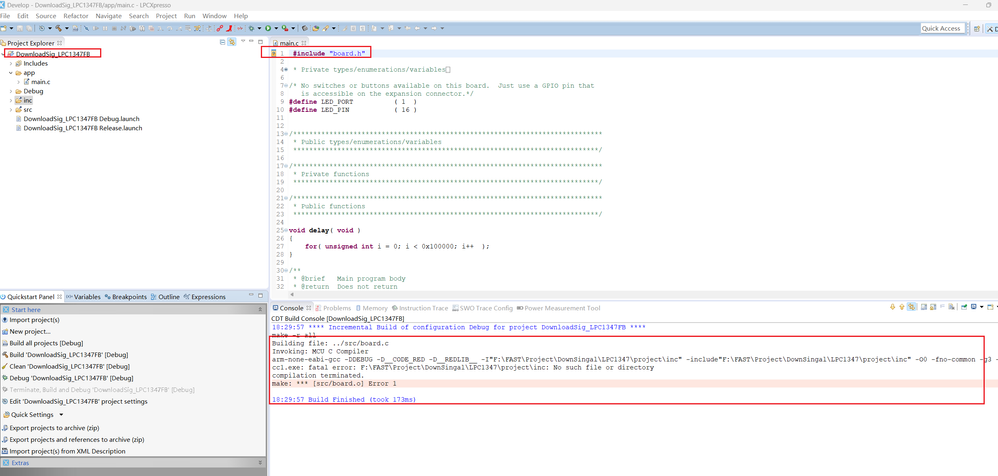Click Import project(s) from XML Description
The height and width of the screenshot is (476, 998).
click(x=64, y=451)
